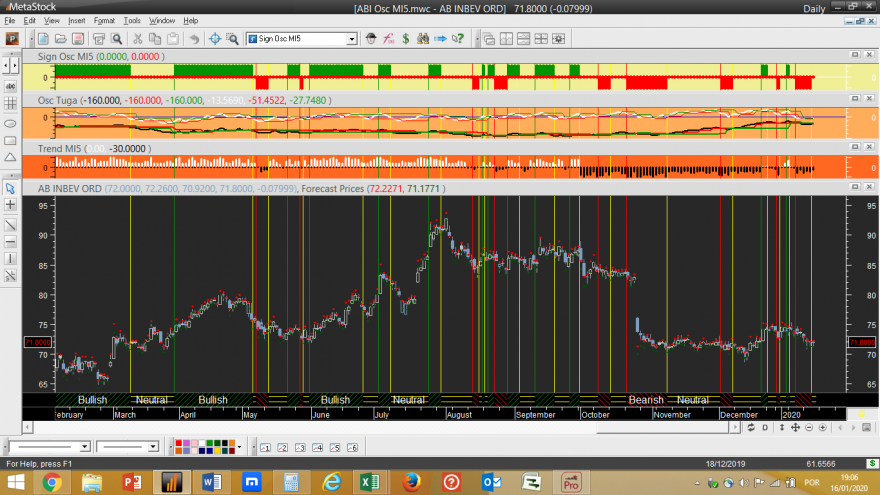
Task: Create a new chart with the New icon
Action: click(x=43, y=39)
